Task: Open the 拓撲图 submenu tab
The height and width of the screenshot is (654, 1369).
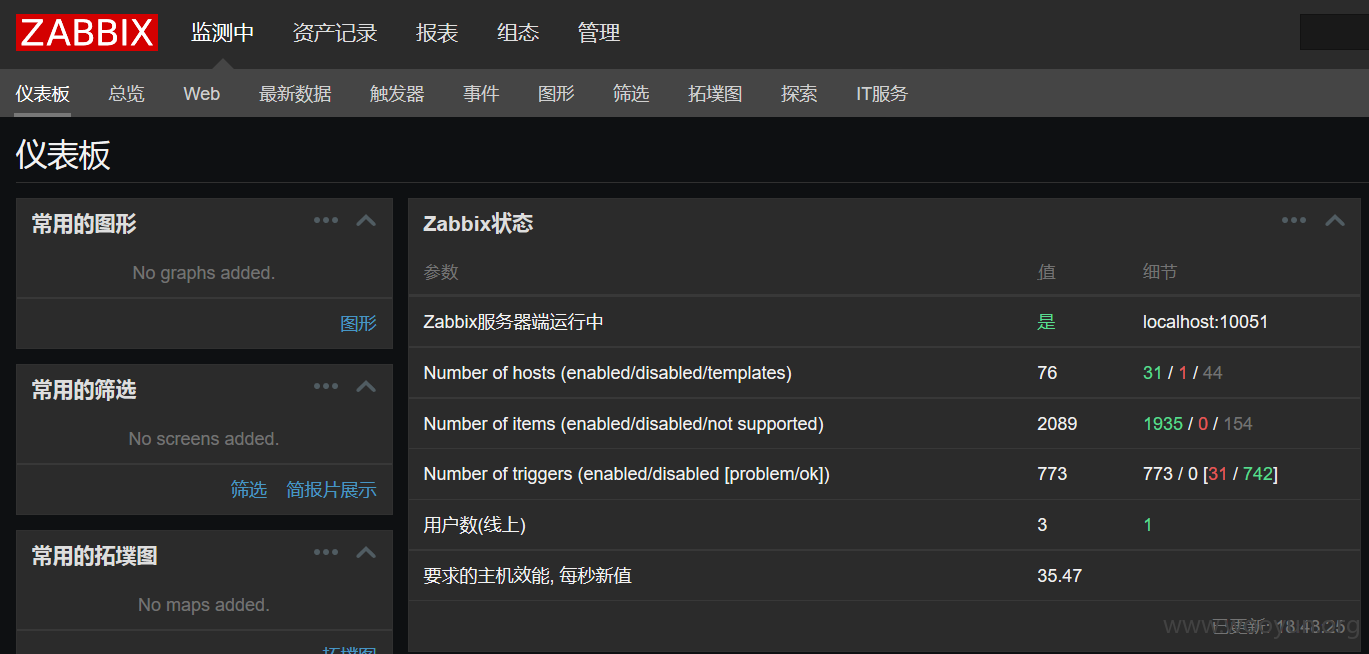Action: [x=715, y=94]
